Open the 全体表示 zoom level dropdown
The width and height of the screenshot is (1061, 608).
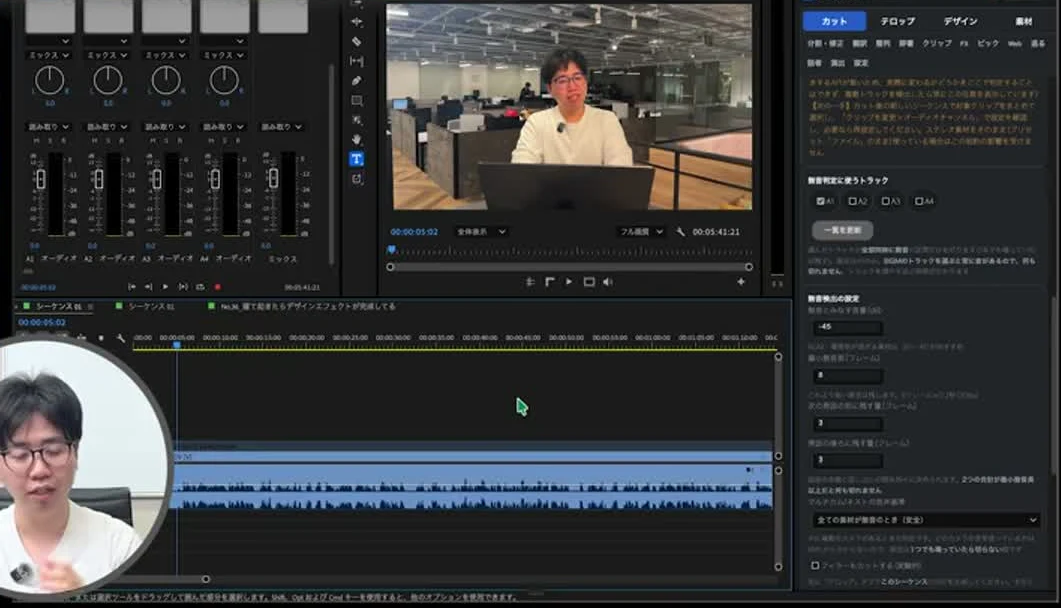click(480, 231)
